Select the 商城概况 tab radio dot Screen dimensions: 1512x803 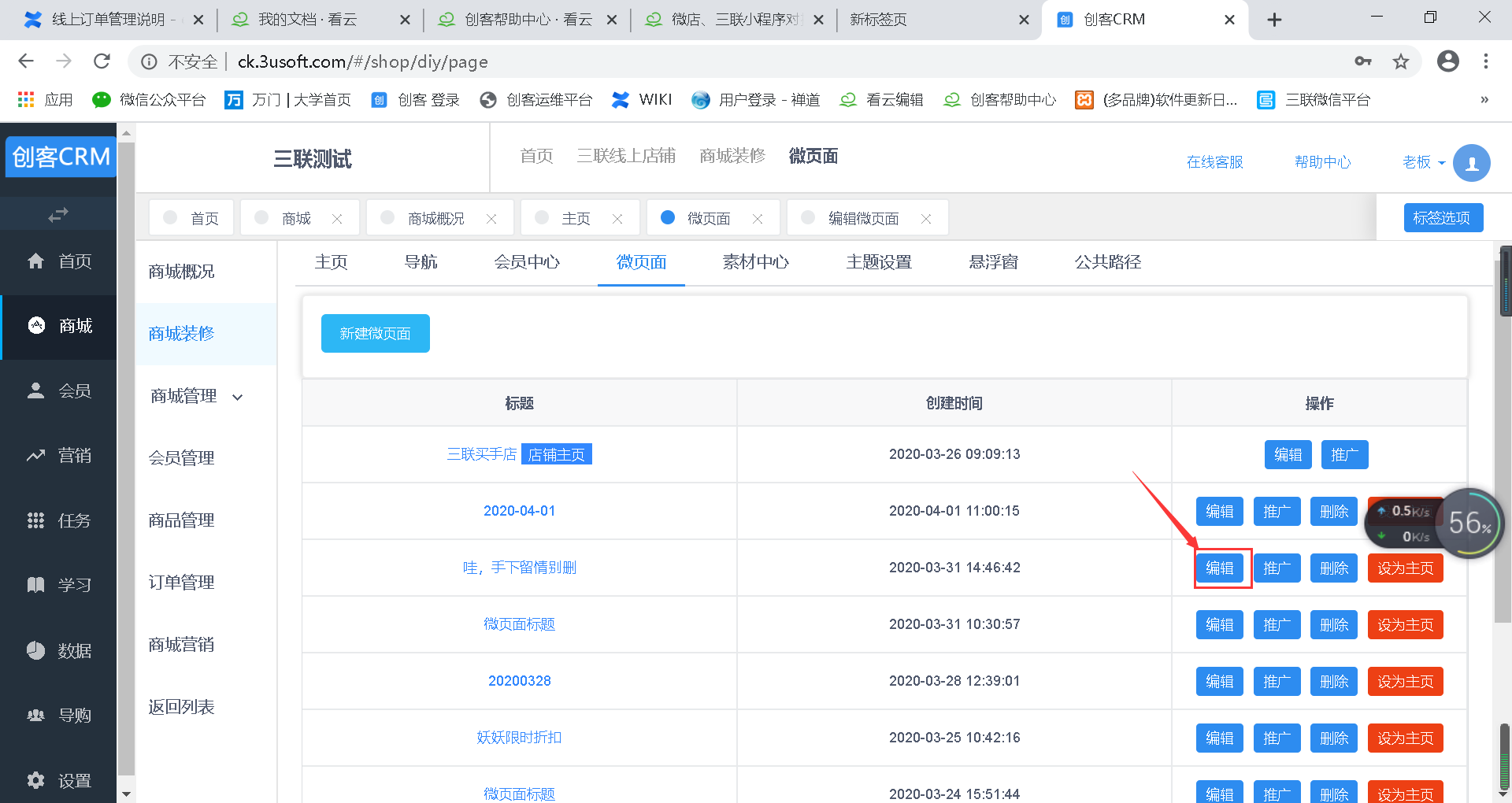(387, 218)
